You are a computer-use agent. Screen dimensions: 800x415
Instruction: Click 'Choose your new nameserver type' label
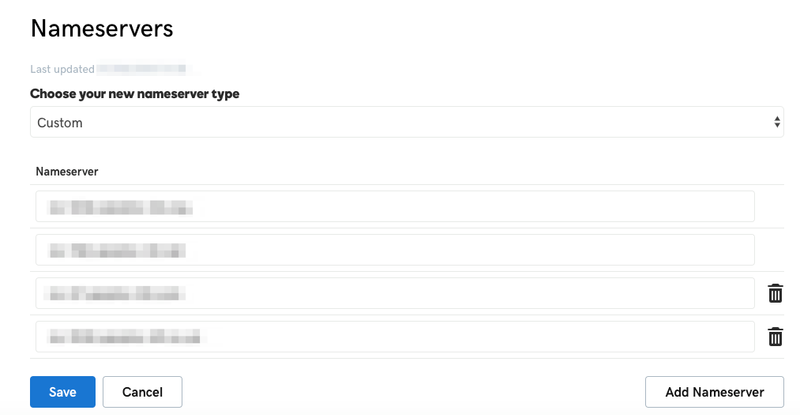(135, 94)
